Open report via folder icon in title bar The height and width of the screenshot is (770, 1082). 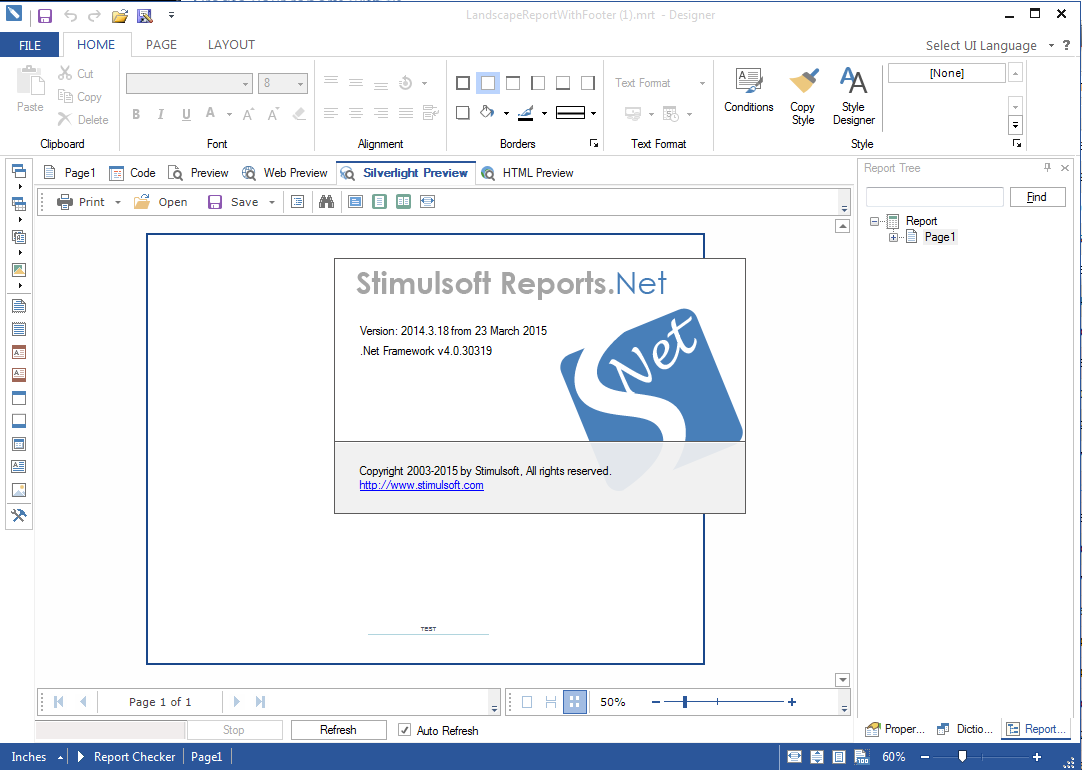pos(120,15)
